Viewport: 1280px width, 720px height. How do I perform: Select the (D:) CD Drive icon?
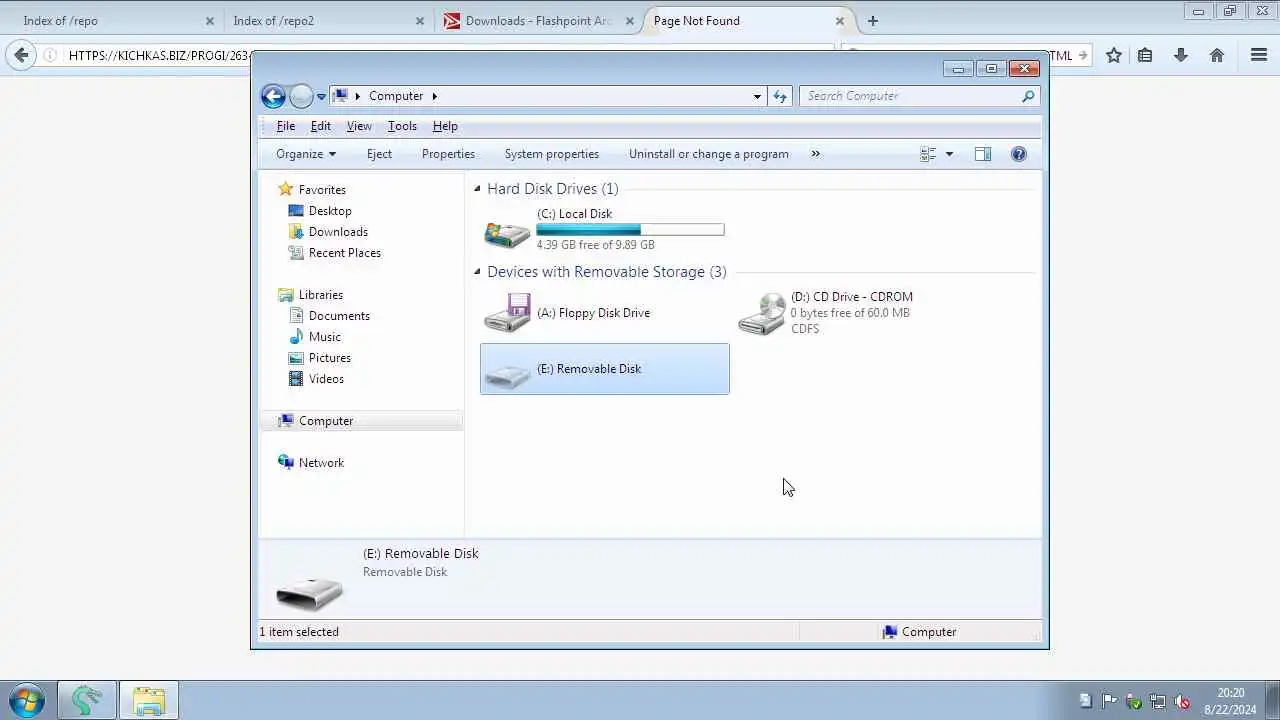pos(762,313)
